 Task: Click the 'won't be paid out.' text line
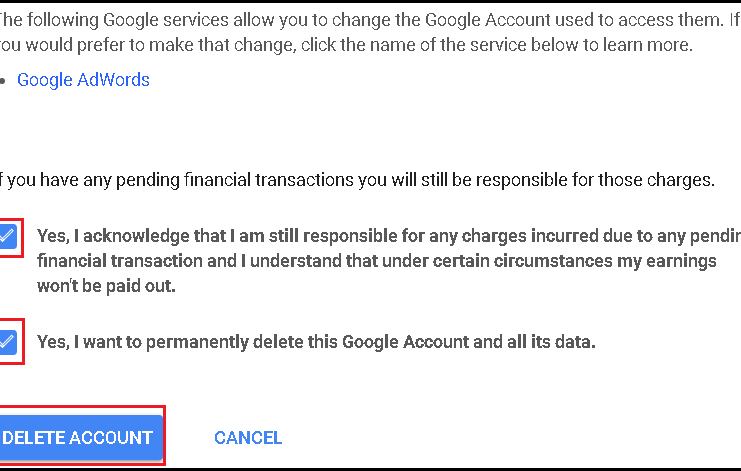pos(106,286)
